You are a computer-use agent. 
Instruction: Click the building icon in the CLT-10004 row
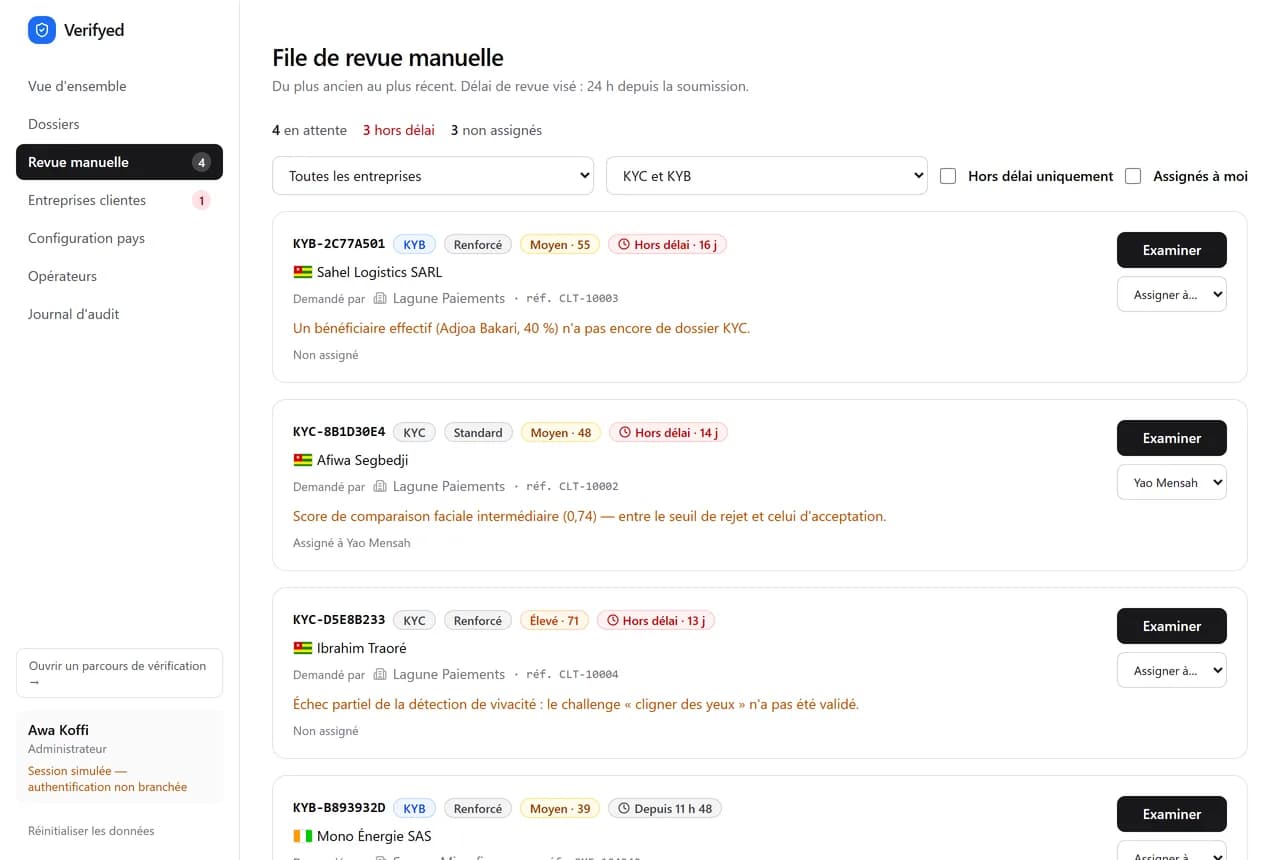(x=380, y=674)
